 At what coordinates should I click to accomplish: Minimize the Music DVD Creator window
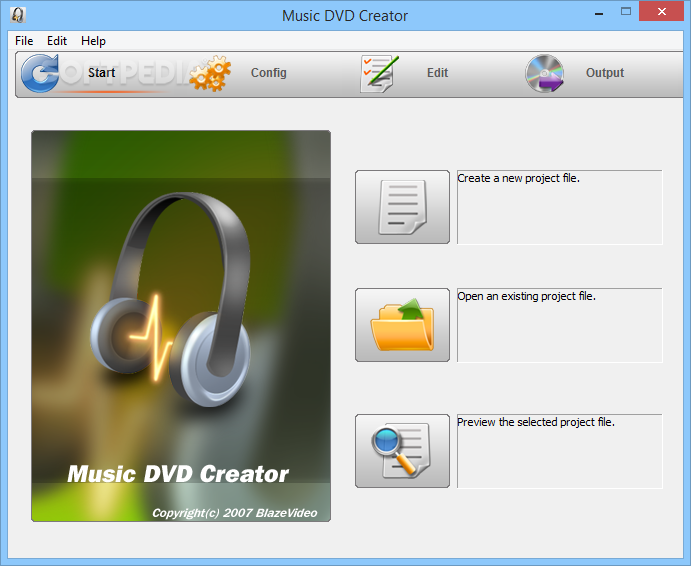point(598,13)
